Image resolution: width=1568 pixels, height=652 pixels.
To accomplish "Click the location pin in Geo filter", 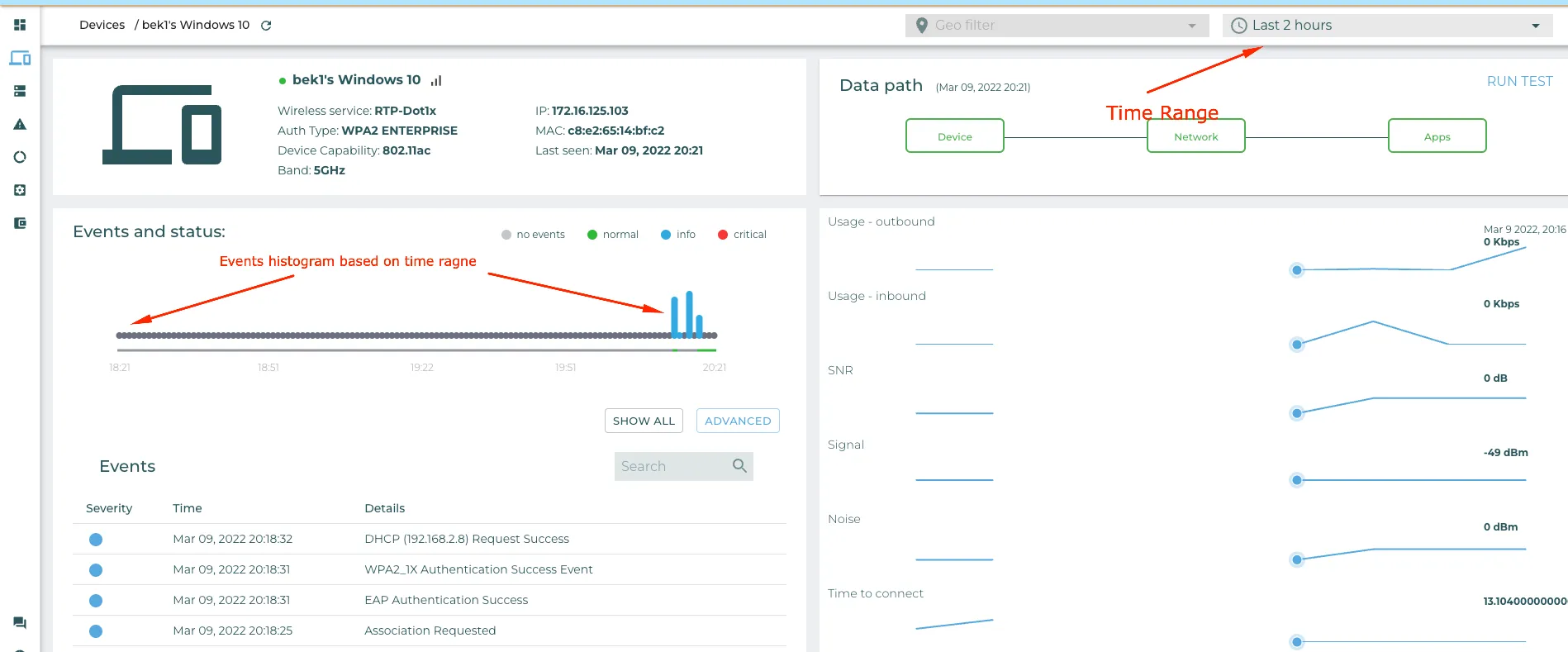I will 922,26.
